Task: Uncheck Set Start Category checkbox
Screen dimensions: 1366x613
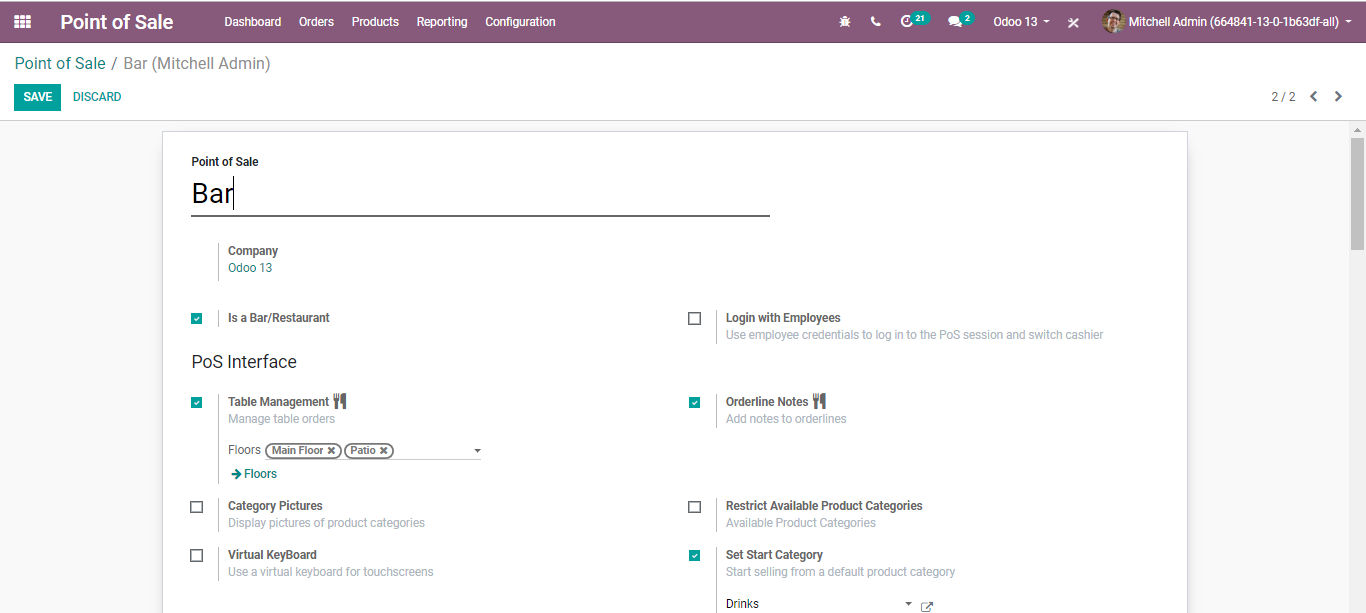Action: 695,556
